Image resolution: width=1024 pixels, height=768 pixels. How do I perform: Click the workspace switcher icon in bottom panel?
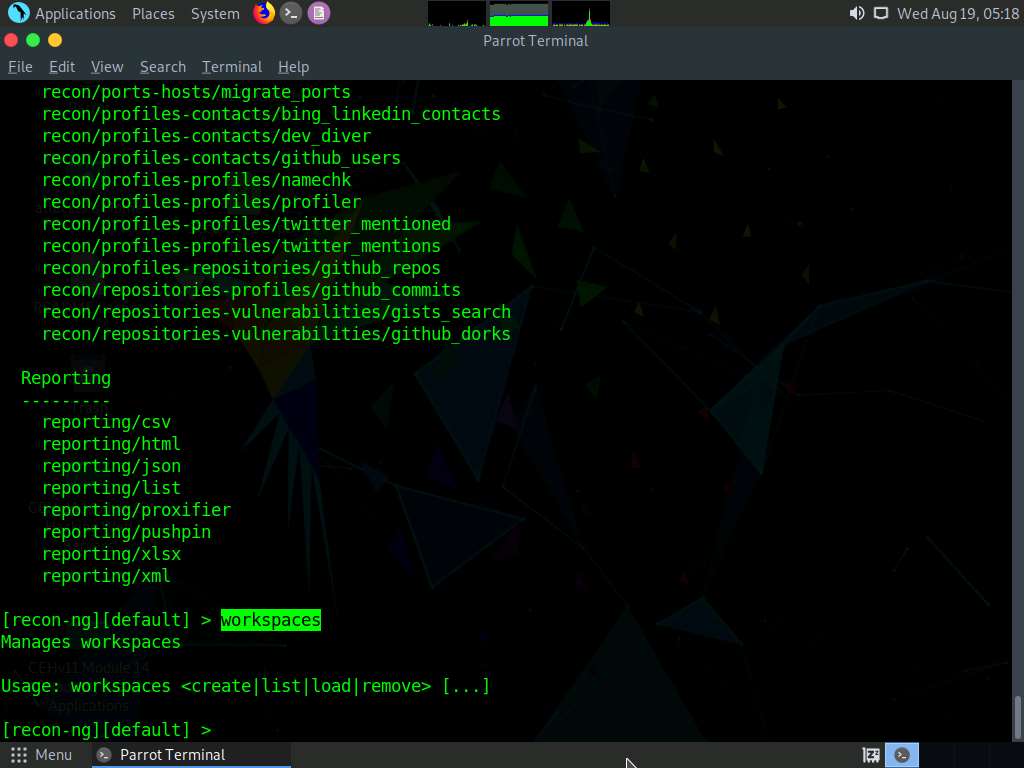coord(871,755)
